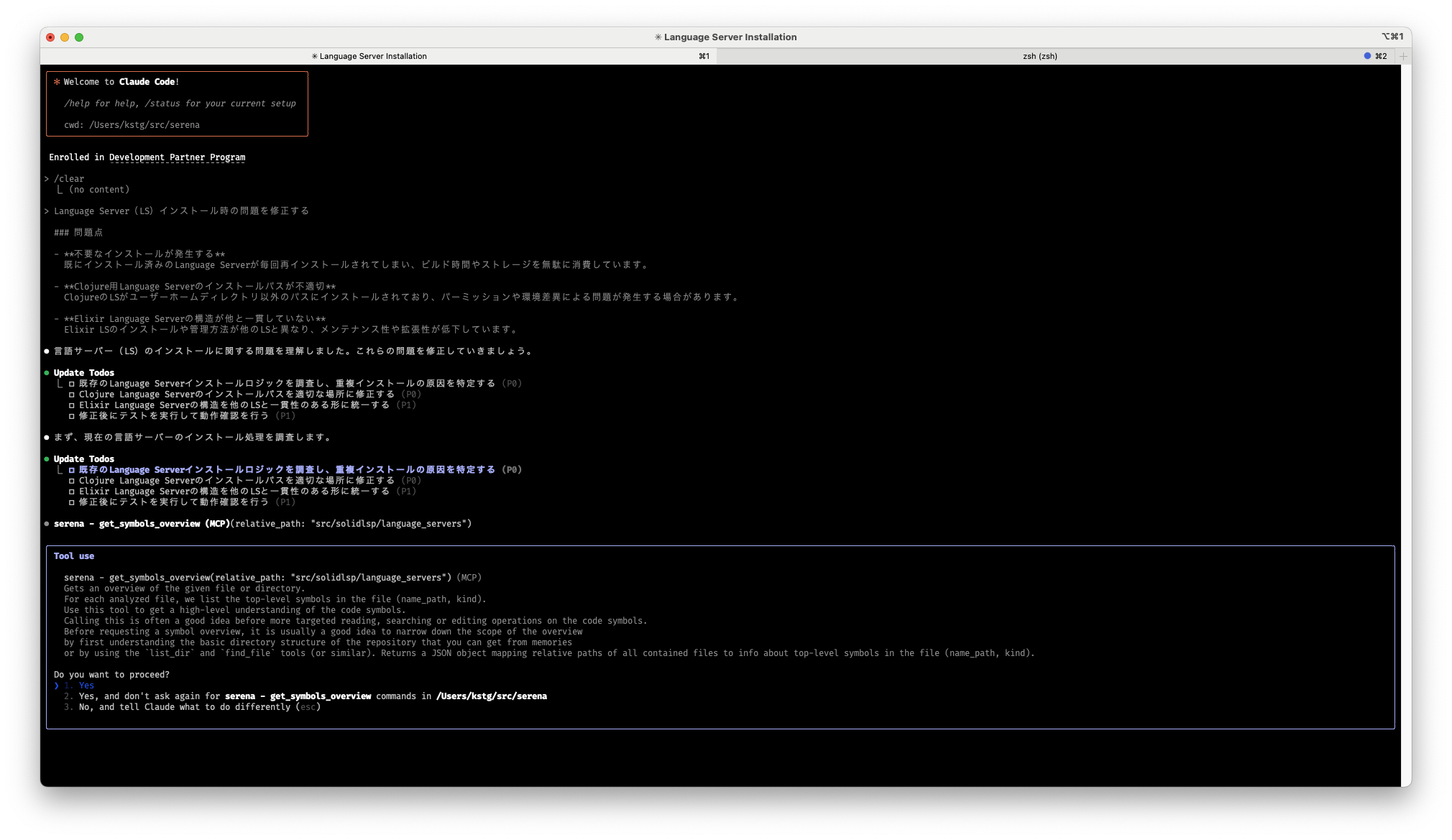Click the blue activity dot on zsh tab
Screen dimensions: 1452x840
coord(1367,56)
